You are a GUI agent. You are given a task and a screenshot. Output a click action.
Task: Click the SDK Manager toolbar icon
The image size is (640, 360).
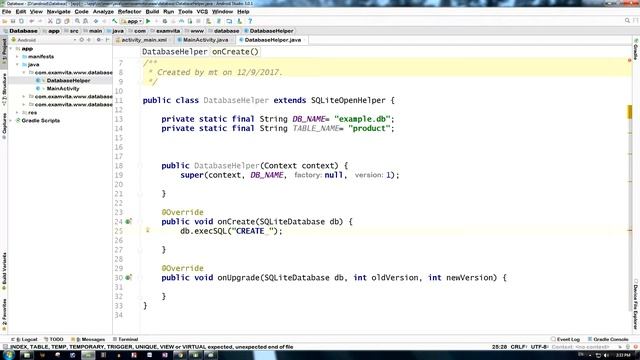point(240,21)
